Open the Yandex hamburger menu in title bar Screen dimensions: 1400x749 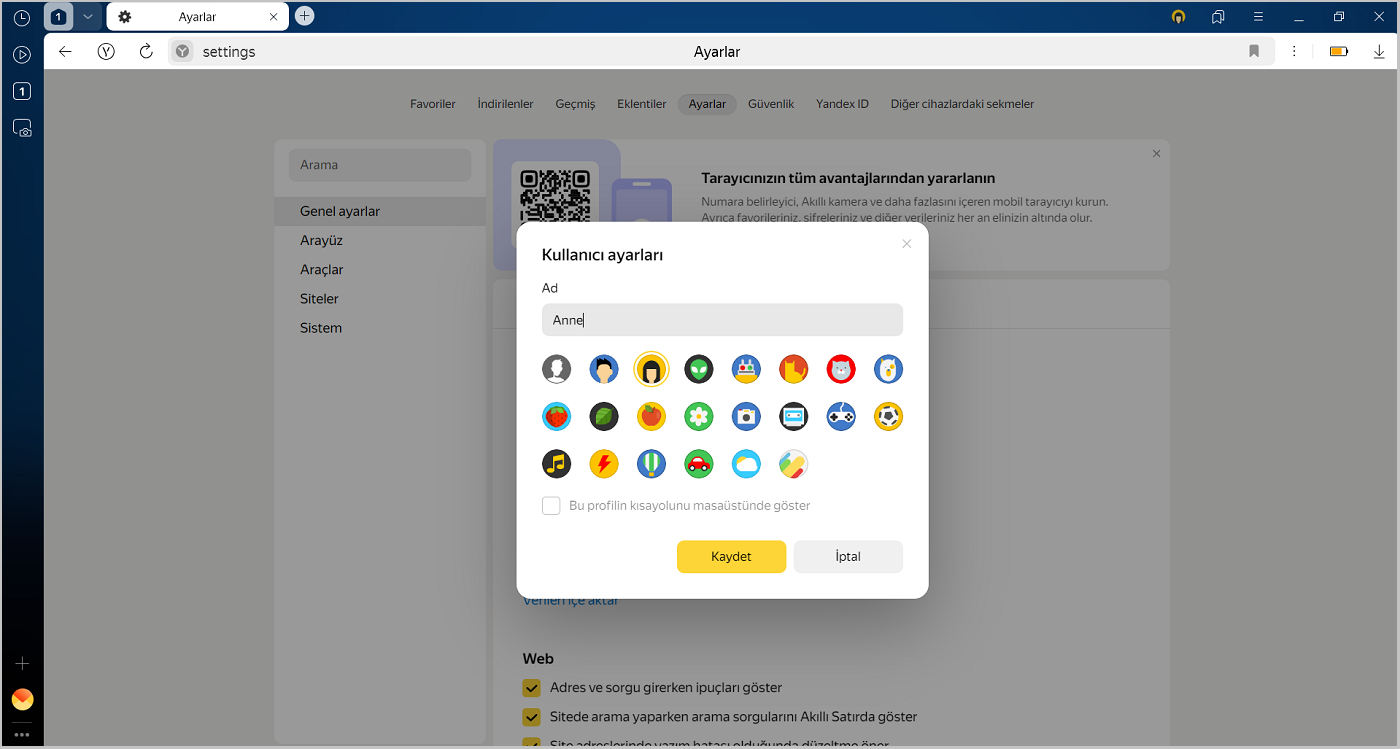(1258, 17)
